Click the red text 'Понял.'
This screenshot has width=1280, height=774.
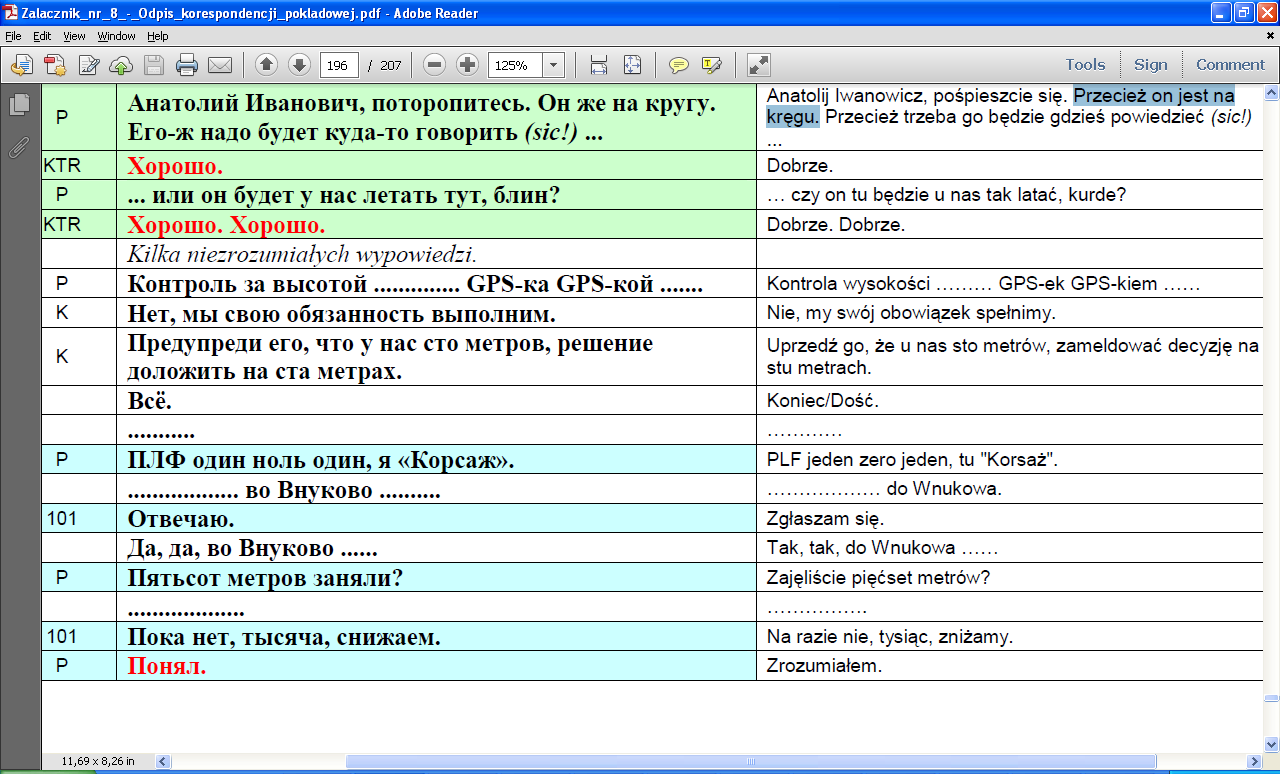point(167,666)
